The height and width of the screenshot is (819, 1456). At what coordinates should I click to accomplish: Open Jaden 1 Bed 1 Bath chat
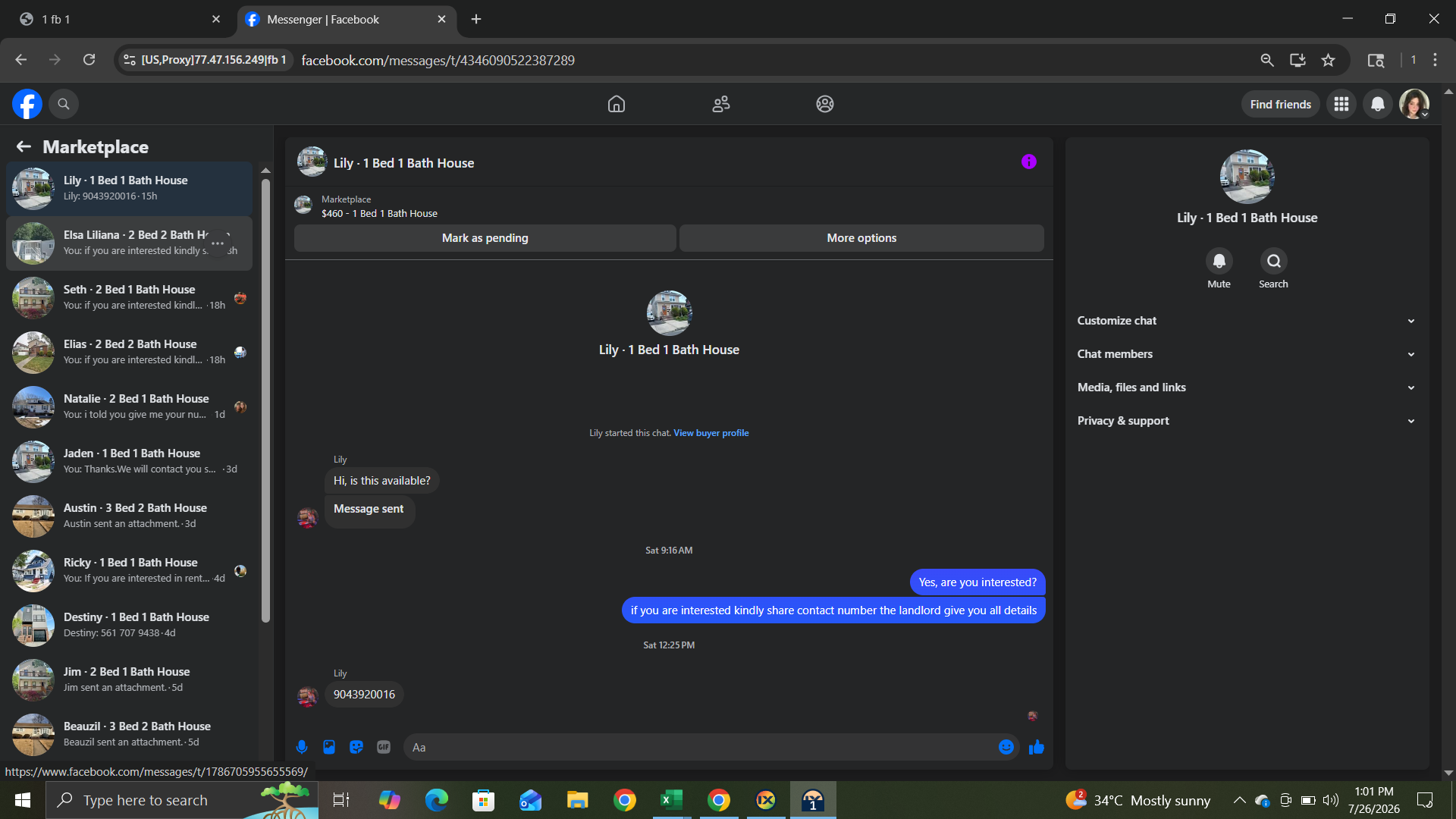click(130, 461)
